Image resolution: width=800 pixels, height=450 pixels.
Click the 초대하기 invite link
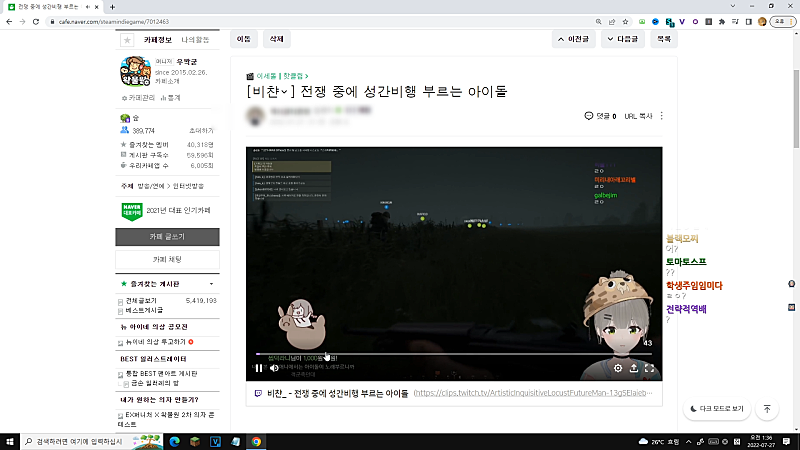[202, 131]
